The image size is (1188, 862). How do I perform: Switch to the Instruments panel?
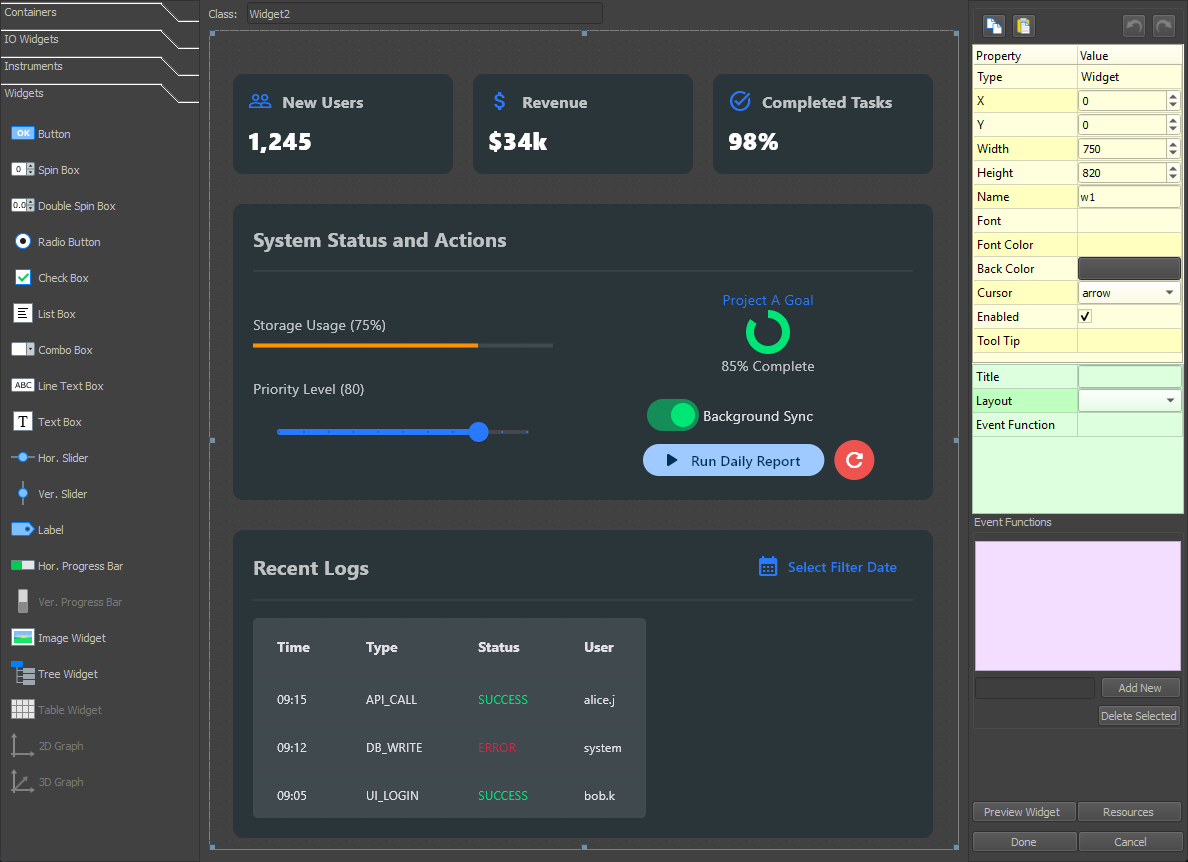coord(50,66)
